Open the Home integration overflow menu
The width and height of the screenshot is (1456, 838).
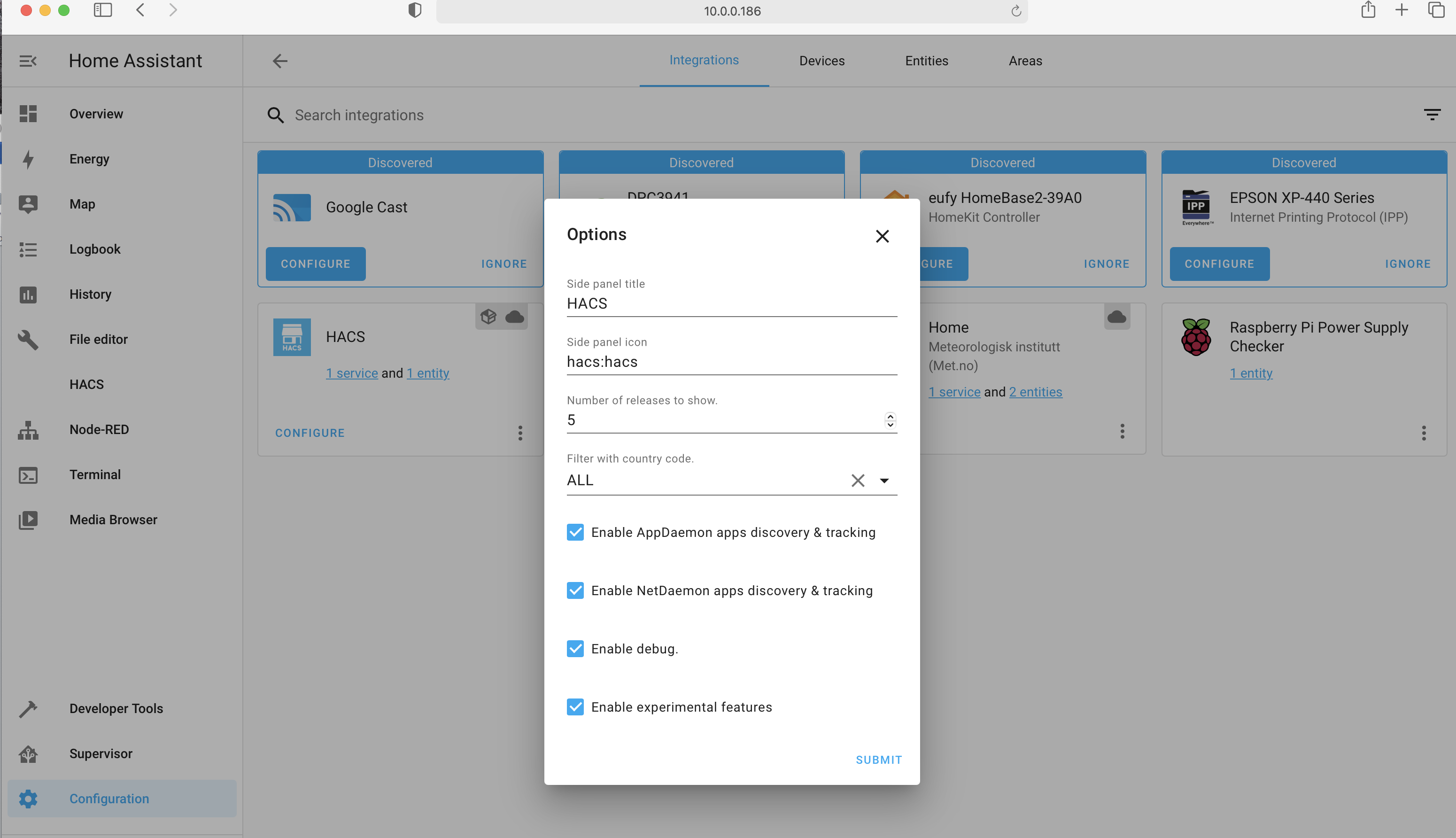[x=1122, y=431]
